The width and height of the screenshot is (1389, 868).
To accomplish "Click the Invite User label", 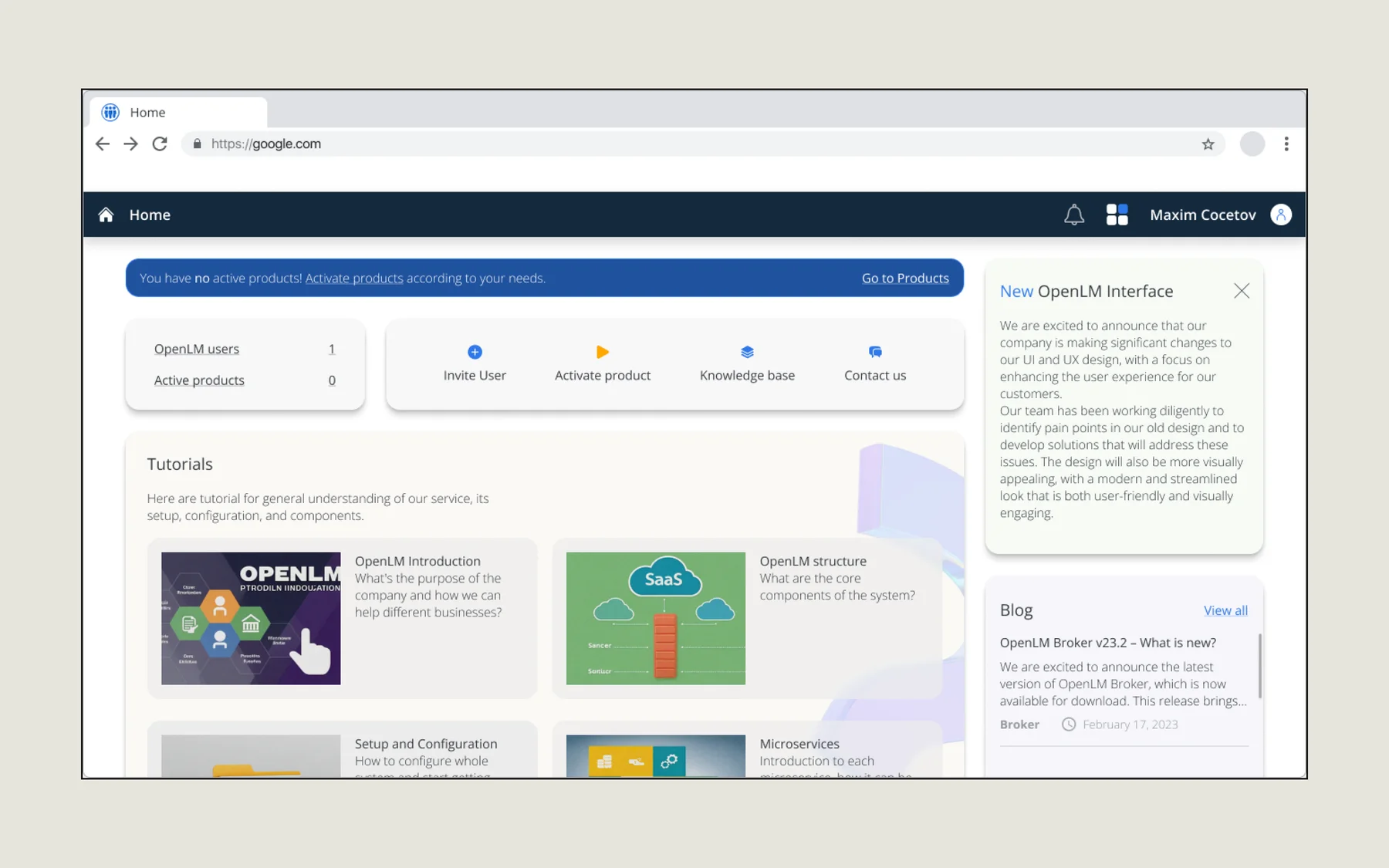I will point(475,376).
